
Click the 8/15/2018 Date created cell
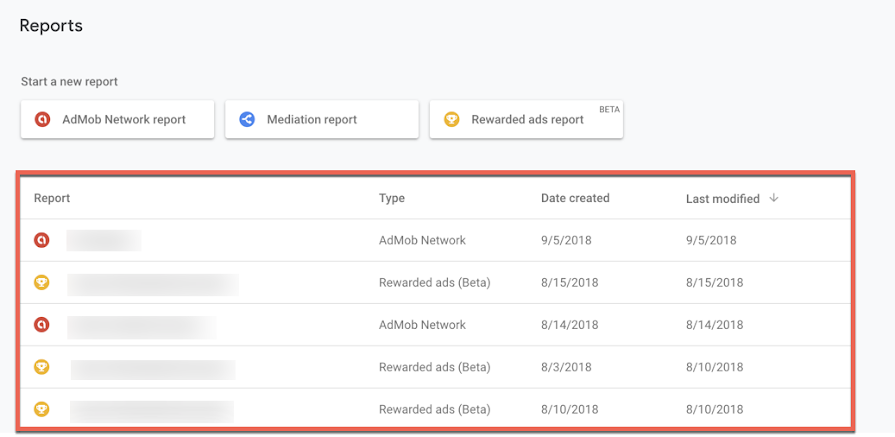[570, 282]
